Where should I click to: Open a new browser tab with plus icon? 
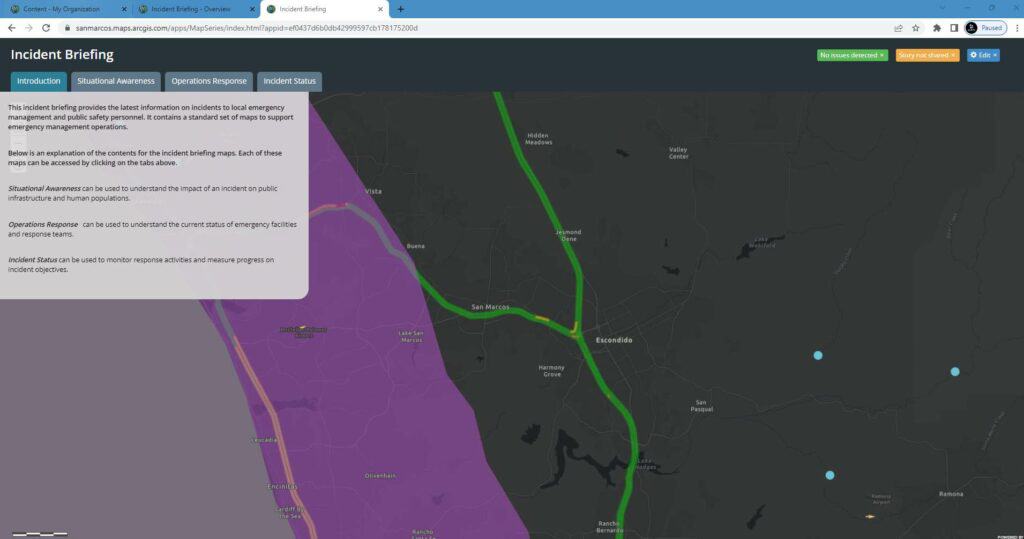[x=401, y=9]
